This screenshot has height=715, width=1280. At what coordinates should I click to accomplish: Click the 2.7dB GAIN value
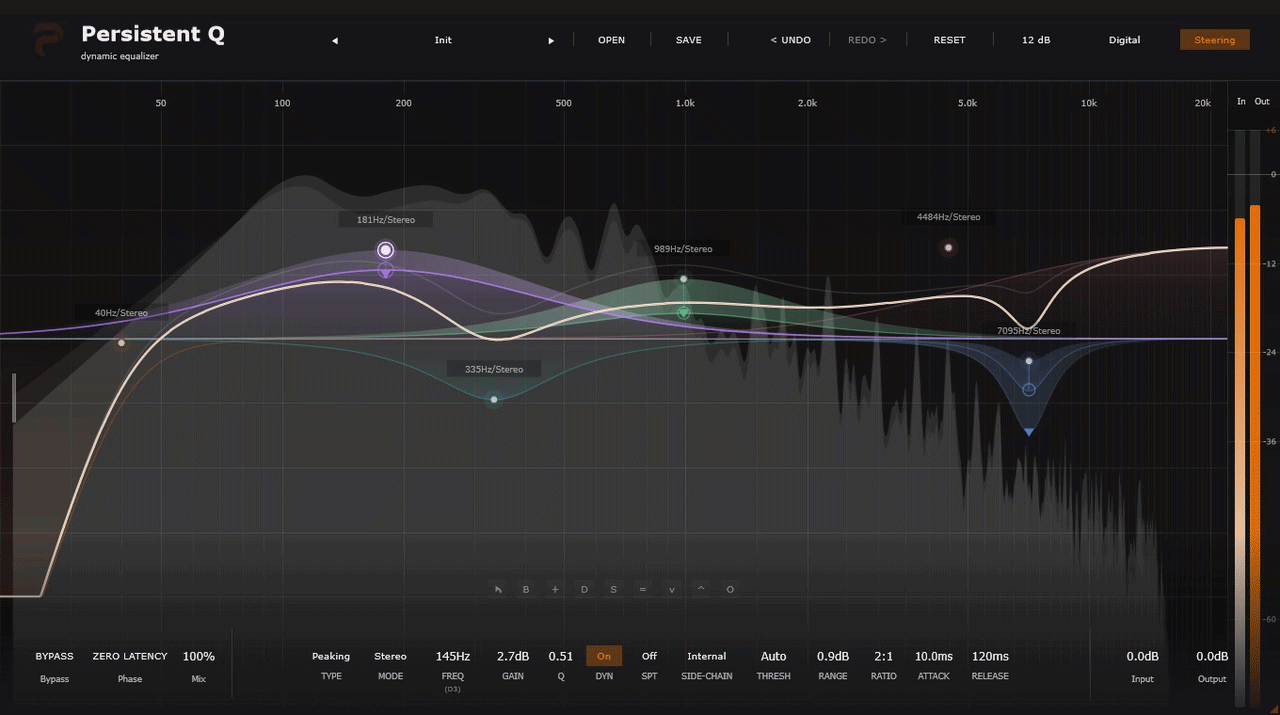pos(513,656)
